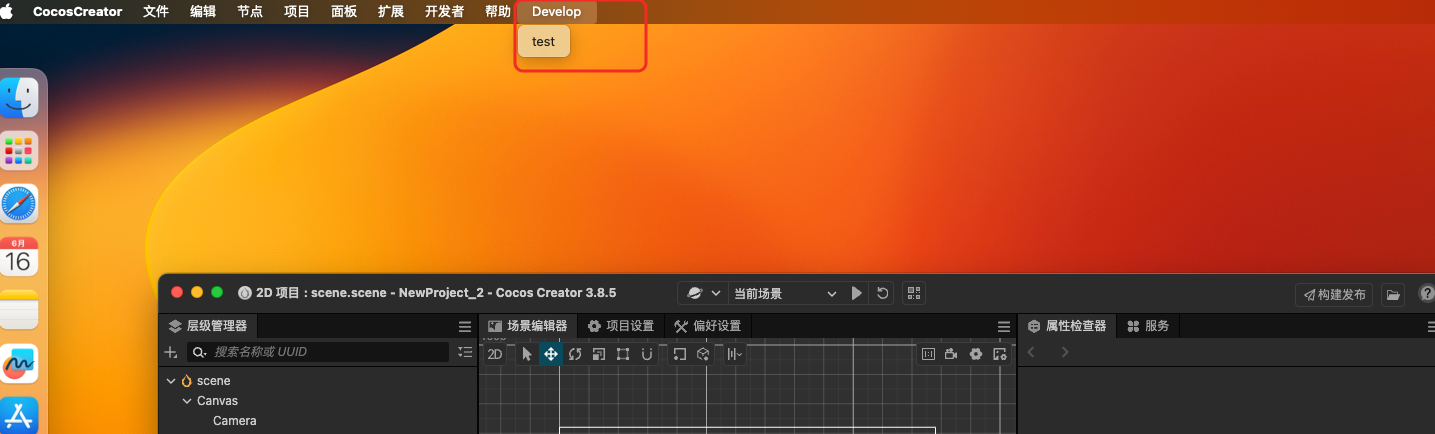Open the Develop menu

[x=557, y=12]
